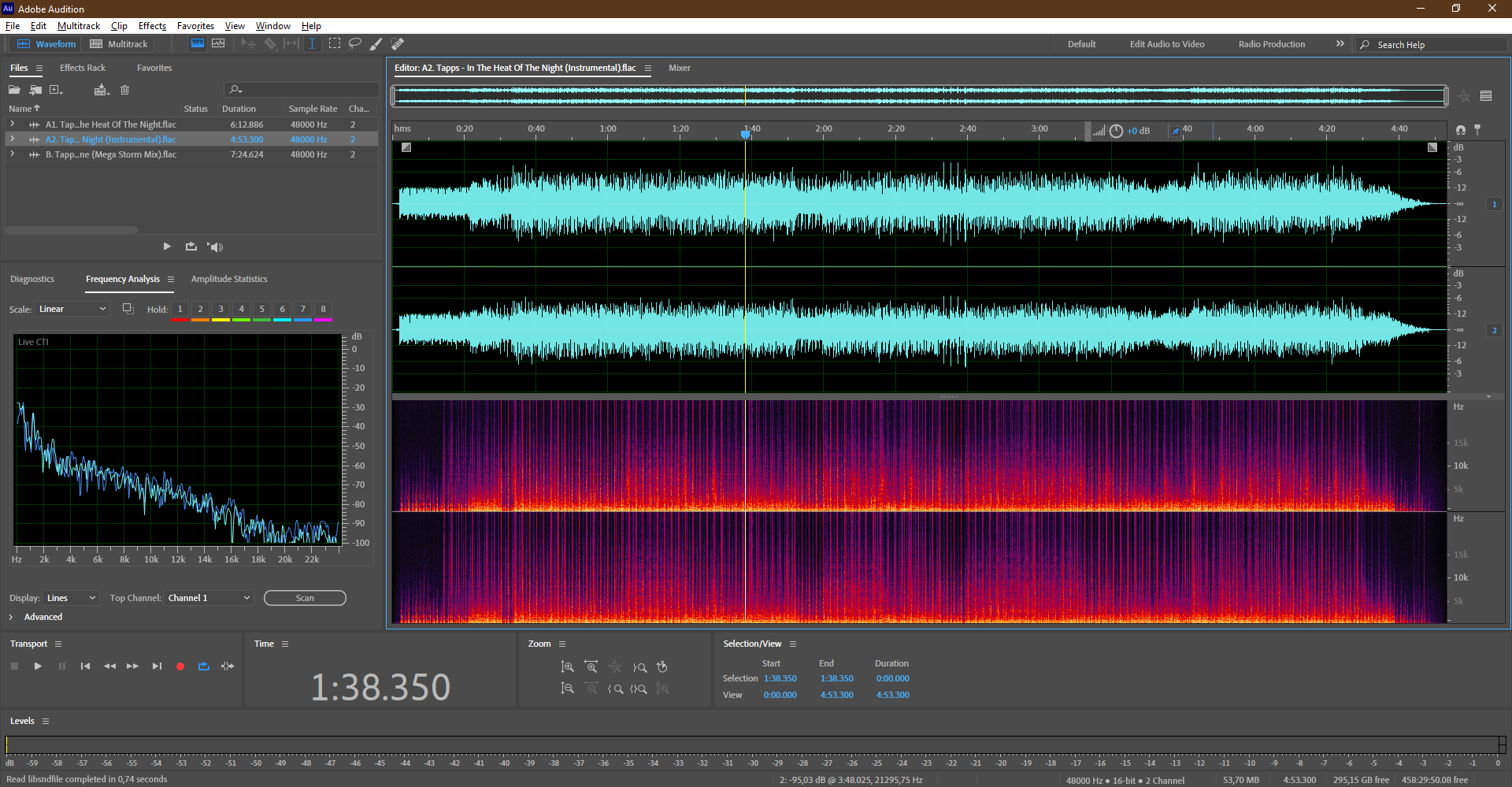Open the Multitrack menu
Image resolution: width=1512 pixels, height=787 pixels.
tap(79, 26)
